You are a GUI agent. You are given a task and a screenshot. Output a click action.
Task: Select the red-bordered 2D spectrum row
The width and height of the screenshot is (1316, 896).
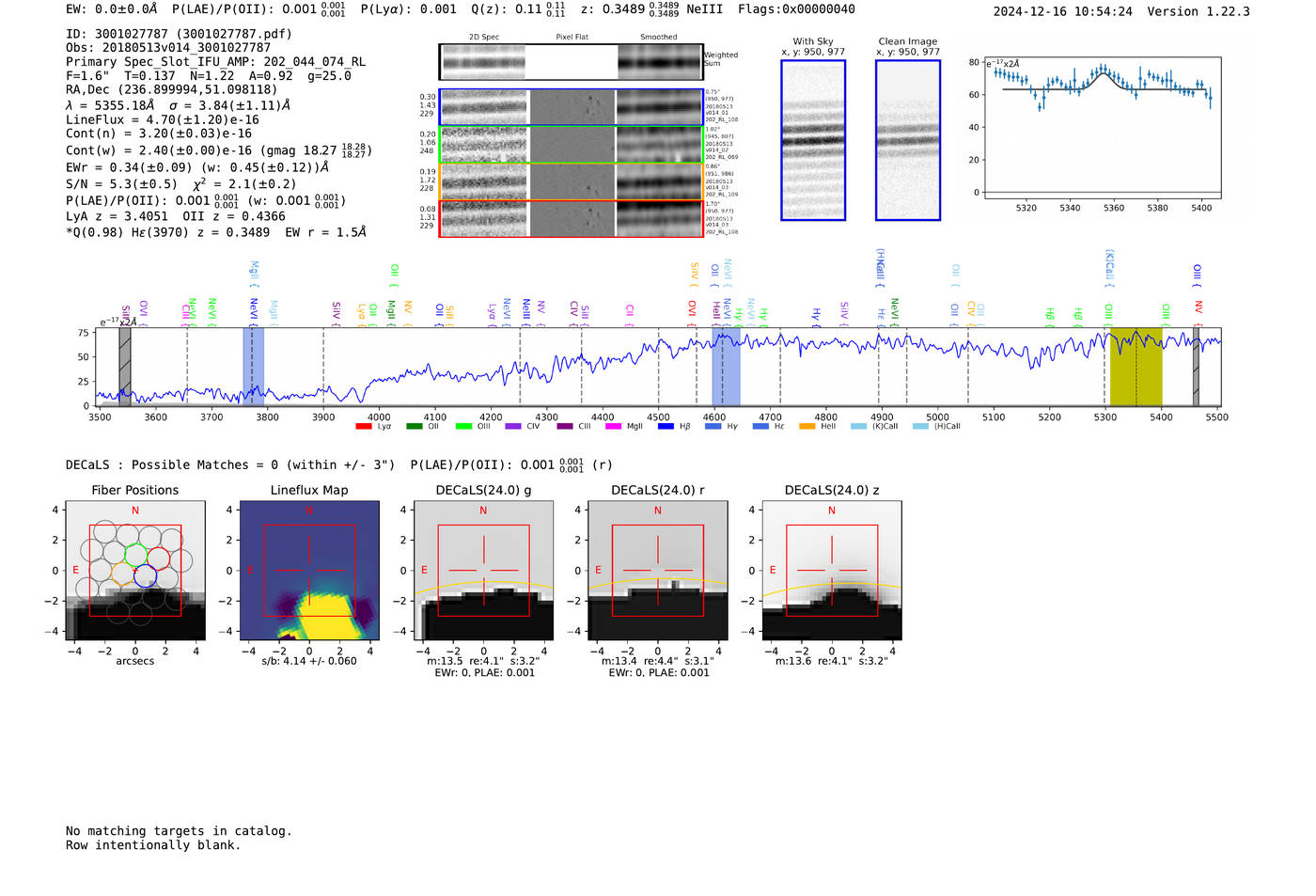point(571,218)
